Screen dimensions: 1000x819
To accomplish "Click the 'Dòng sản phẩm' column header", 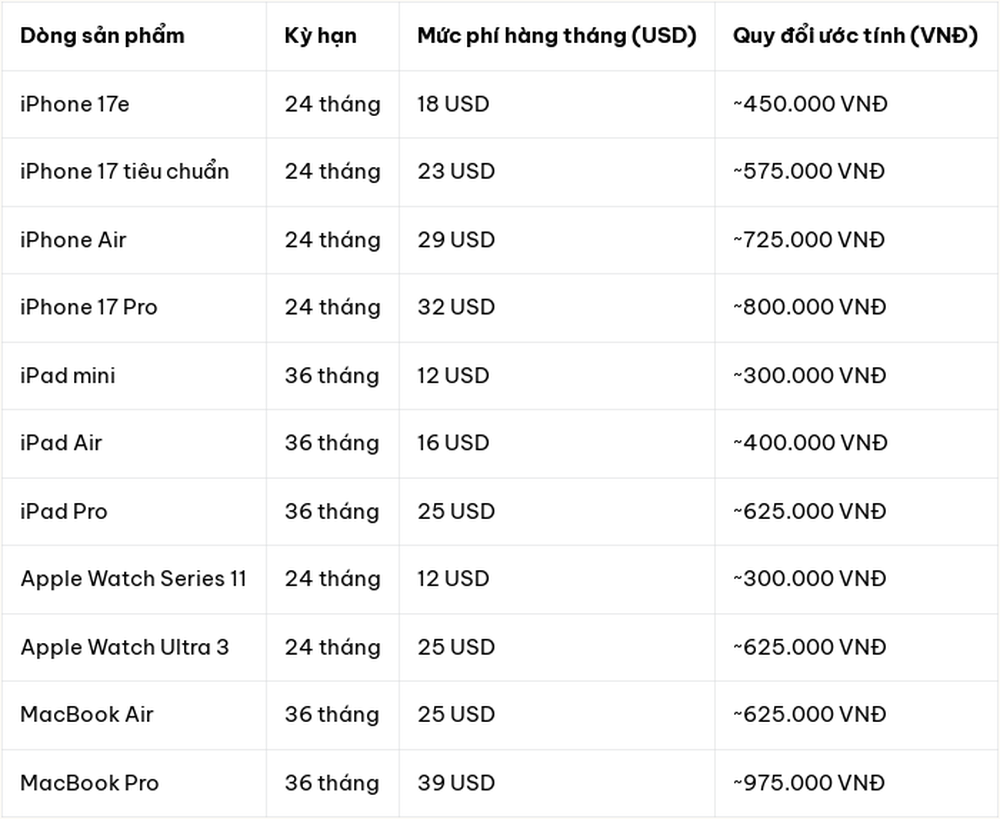I will pos(102,36).
